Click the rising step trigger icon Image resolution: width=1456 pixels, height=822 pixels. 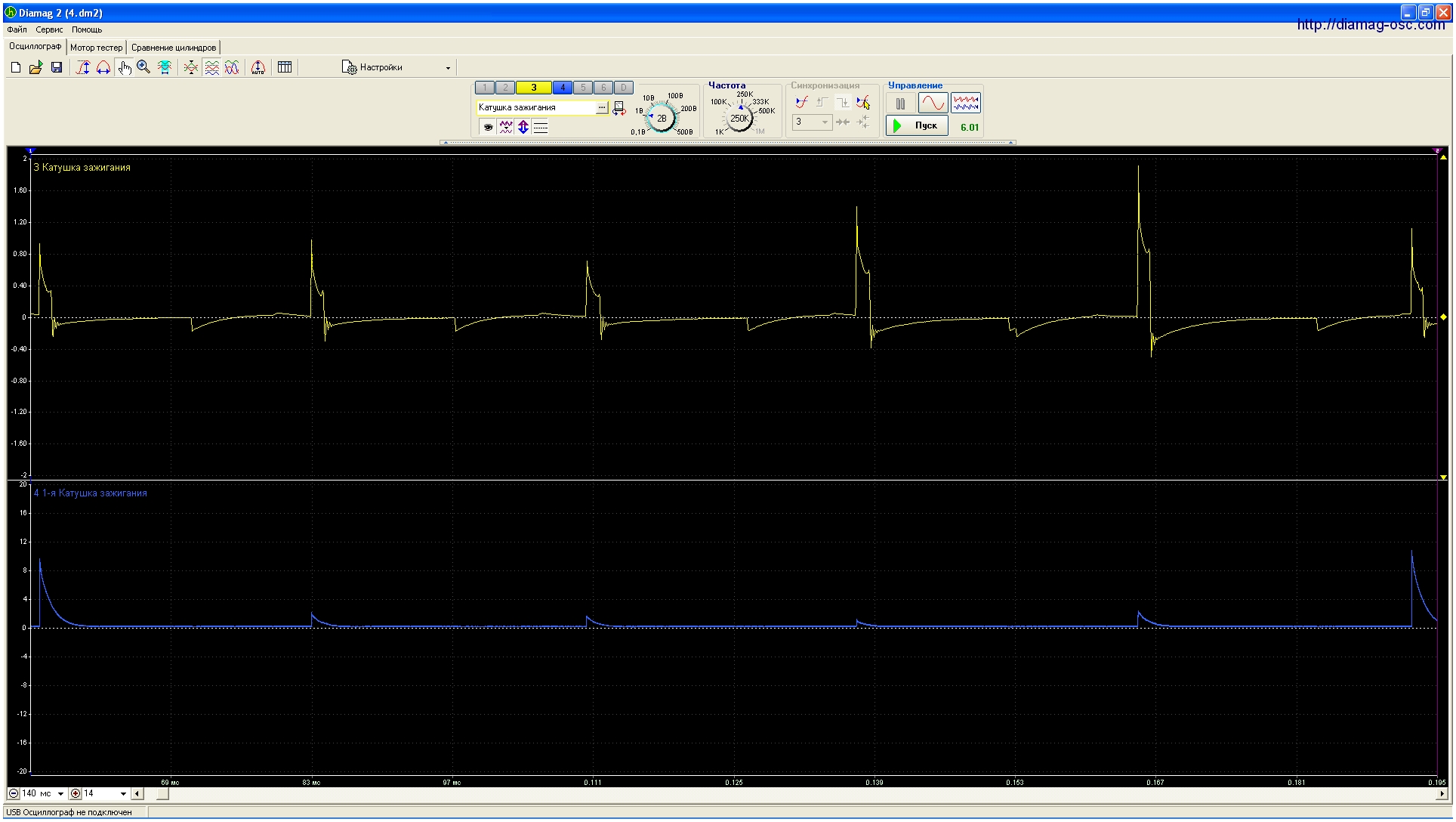pyautogui.click(x=822, y=102)
